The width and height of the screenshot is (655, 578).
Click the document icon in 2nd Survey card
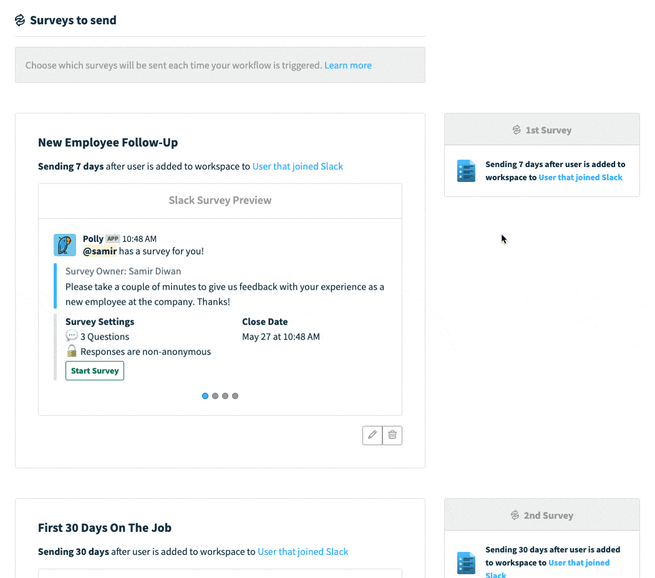point(466,563)
